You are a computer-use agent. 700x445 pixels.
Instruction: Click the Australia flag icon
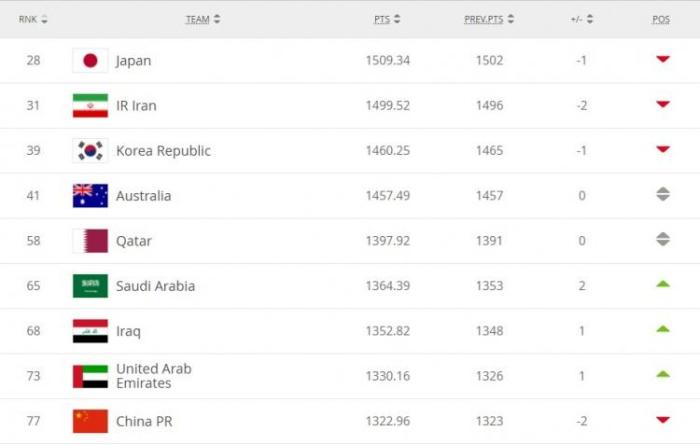90,196
